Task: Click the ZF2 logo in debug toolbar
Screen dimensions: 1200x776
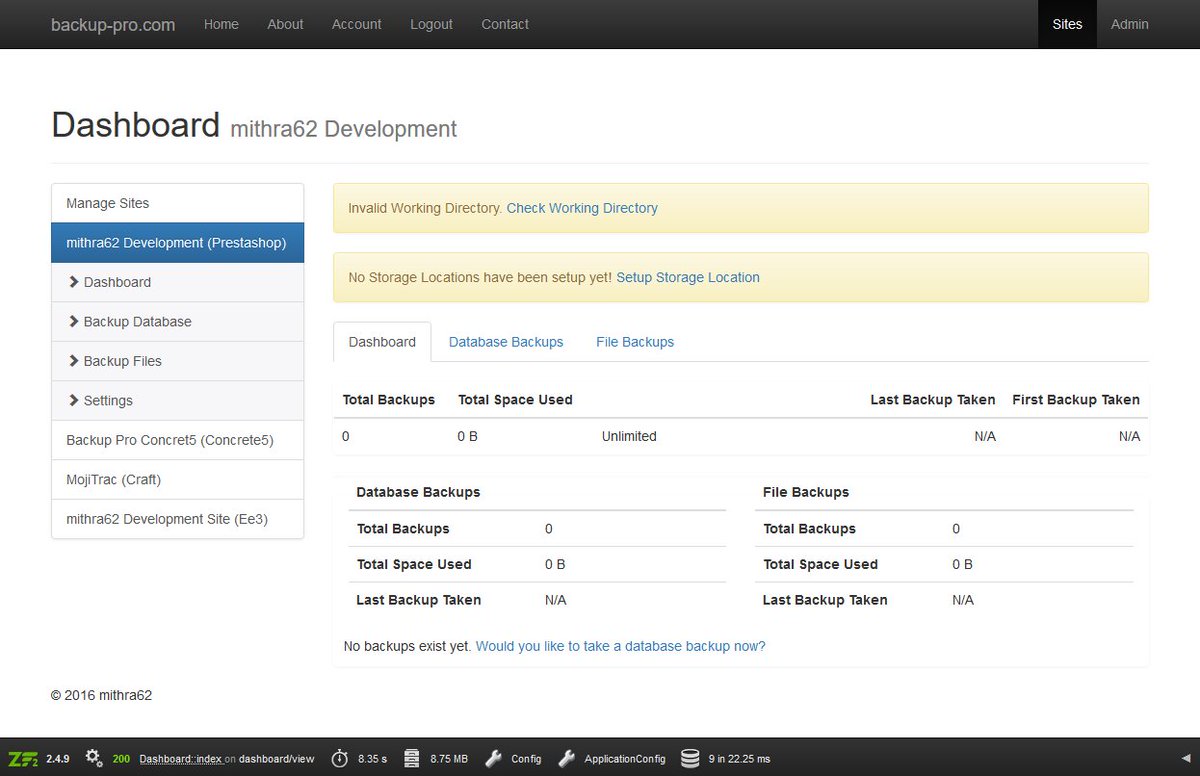Action: [x=22, y=758]
